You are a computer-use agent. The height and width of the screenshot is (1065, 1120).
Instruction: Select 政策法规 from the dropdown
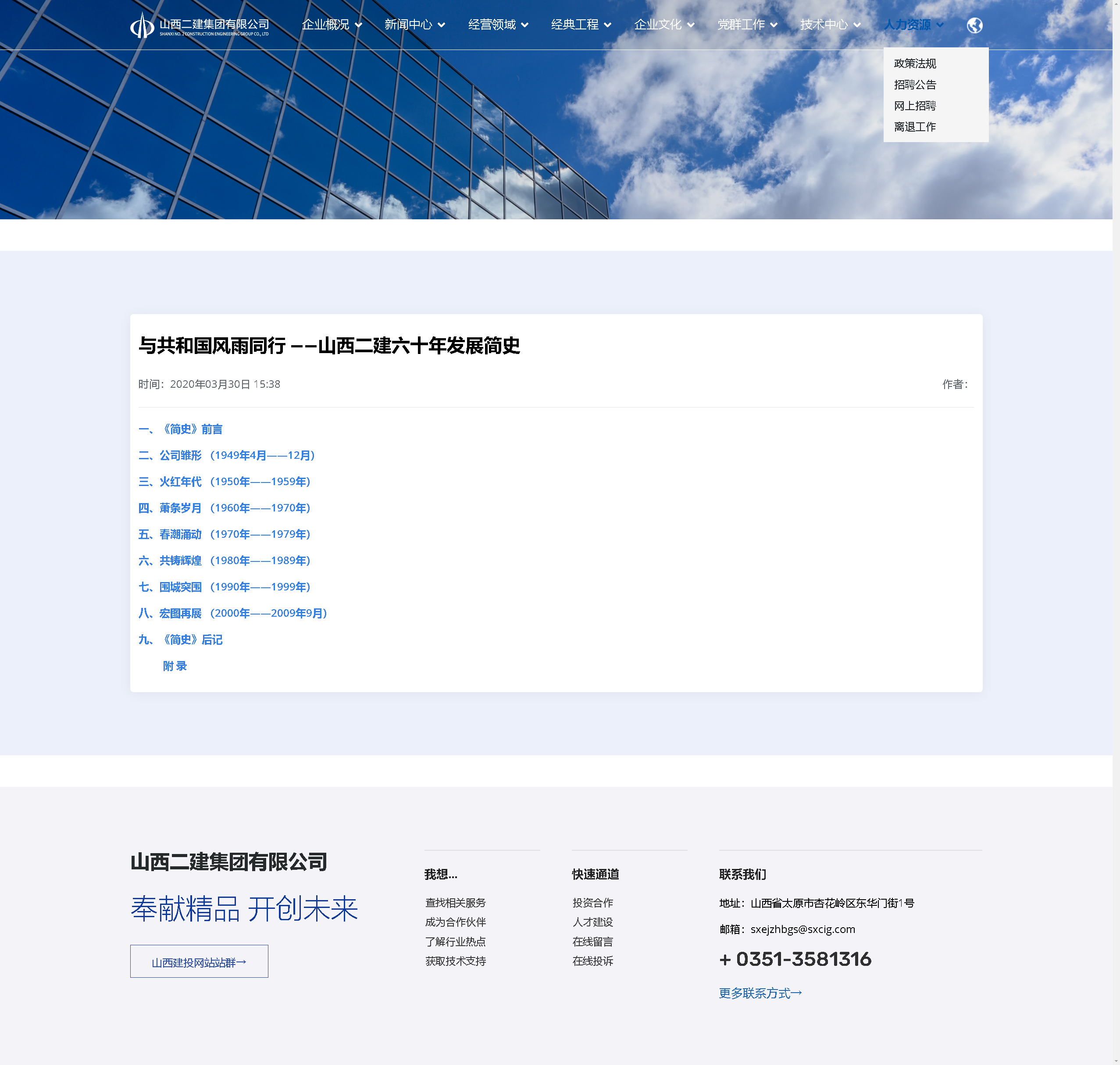914,64
